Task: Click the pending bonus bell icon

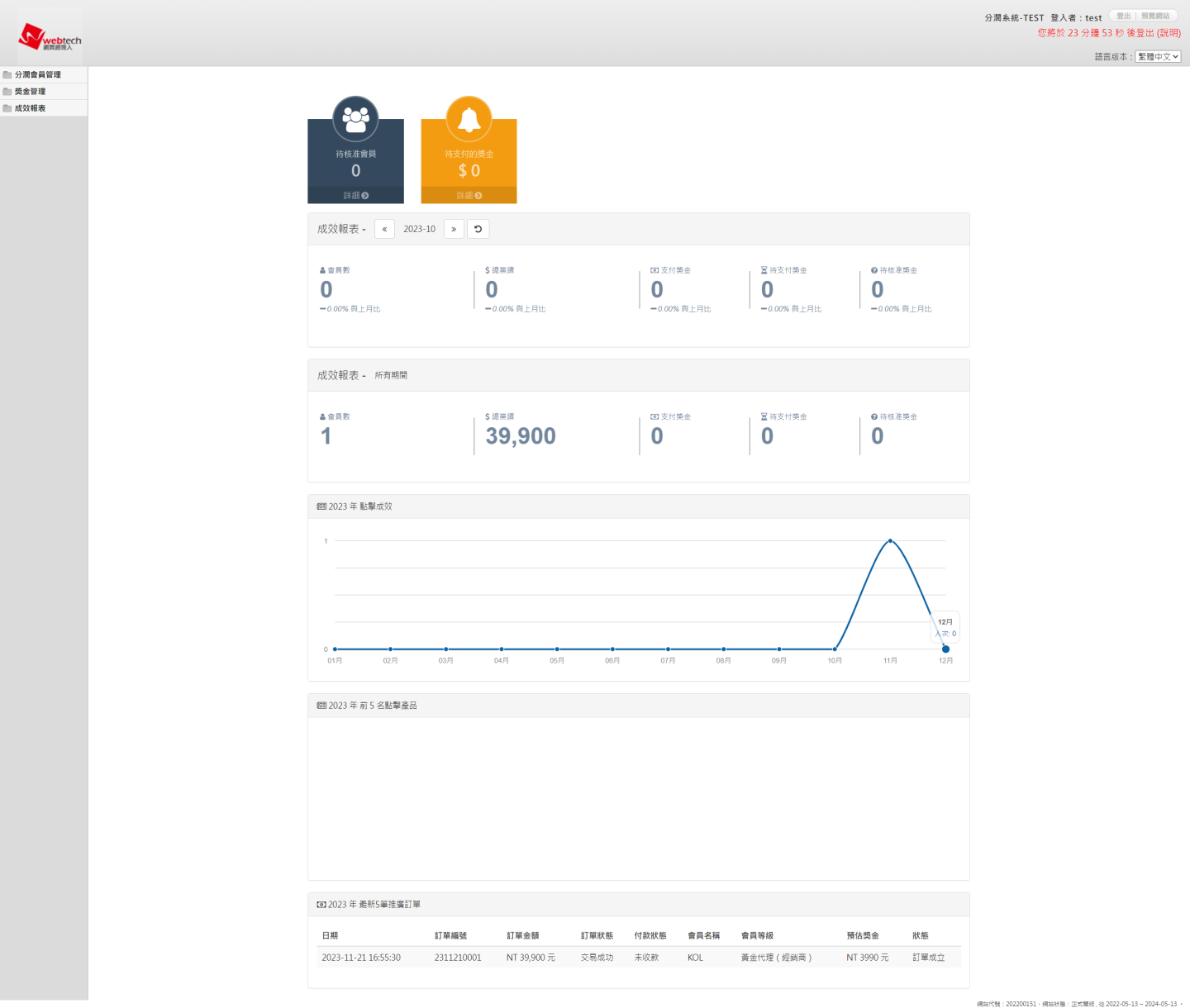Action: coord(469,120)
